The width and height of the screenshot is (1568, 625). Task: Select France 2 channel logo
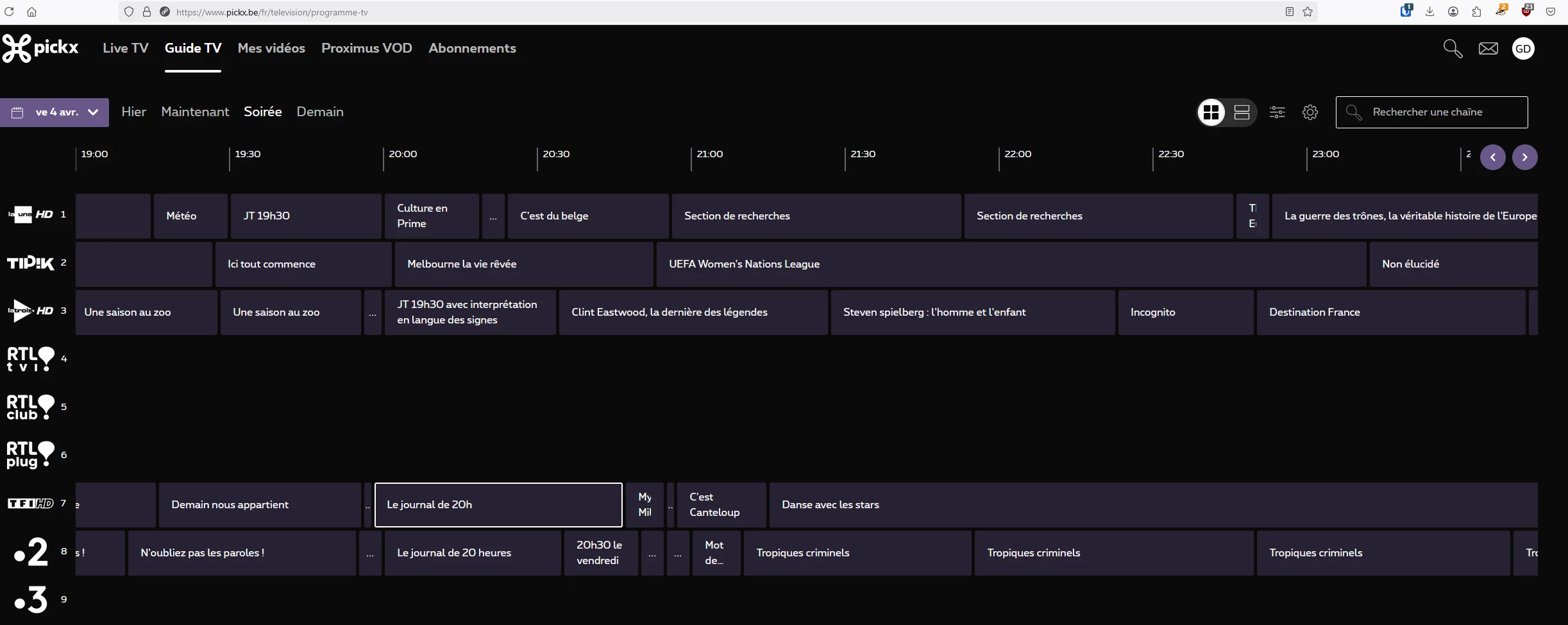tap(31, 552)
